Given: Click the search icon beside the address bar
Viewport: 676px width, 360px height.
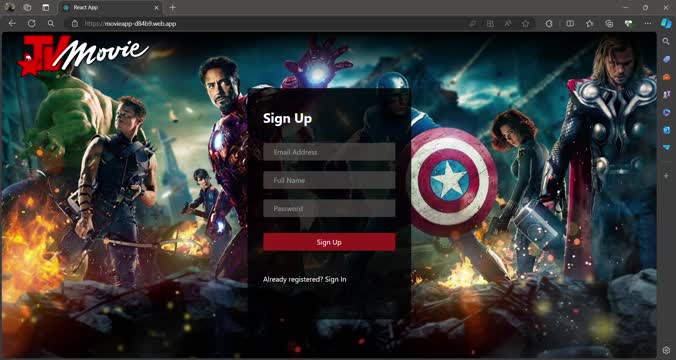Looking at the screenshot, I should (51, 24).
